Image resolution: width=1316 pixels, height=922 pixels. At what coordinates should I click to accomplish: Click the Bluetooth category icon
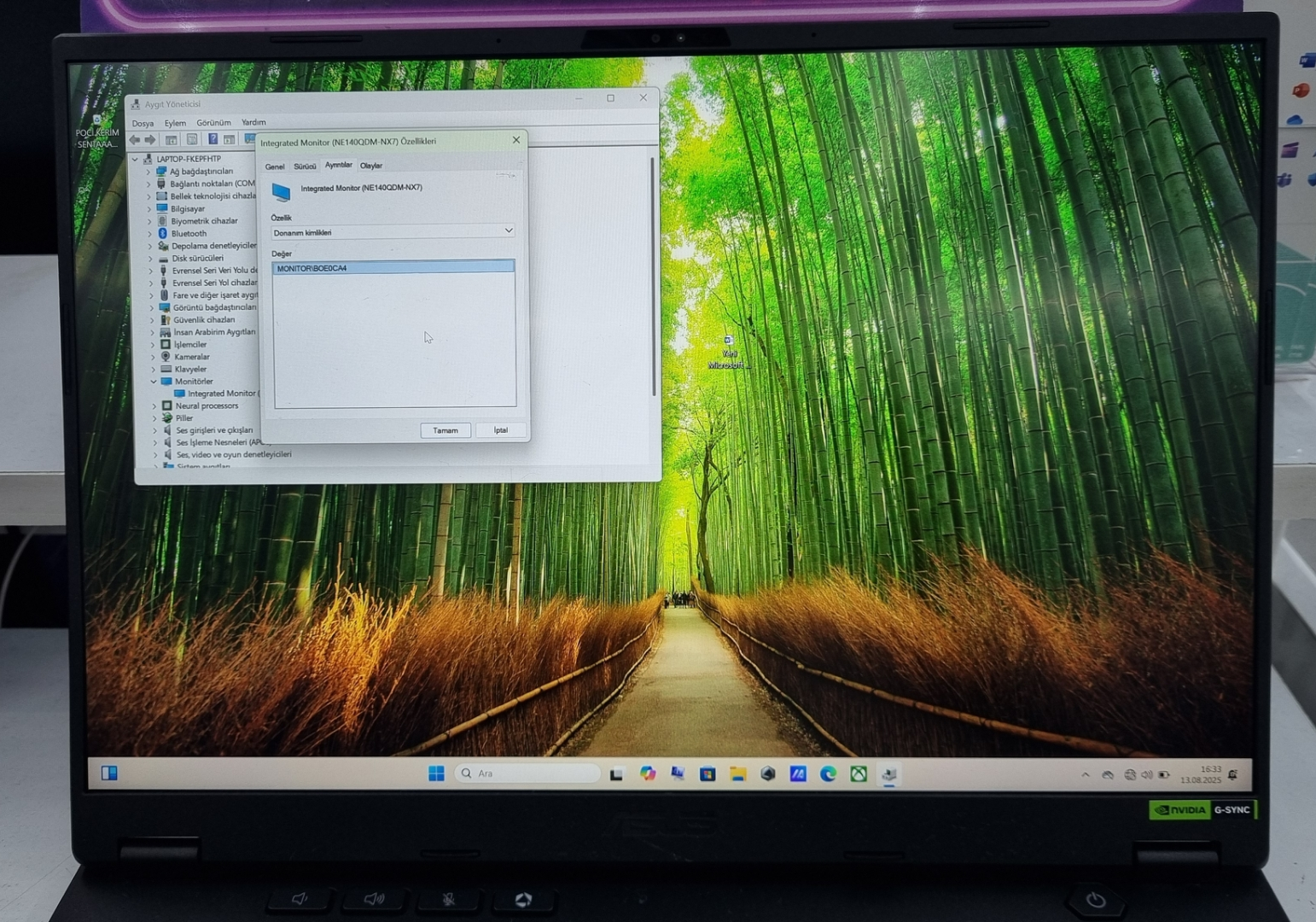[x=162, y=233]
